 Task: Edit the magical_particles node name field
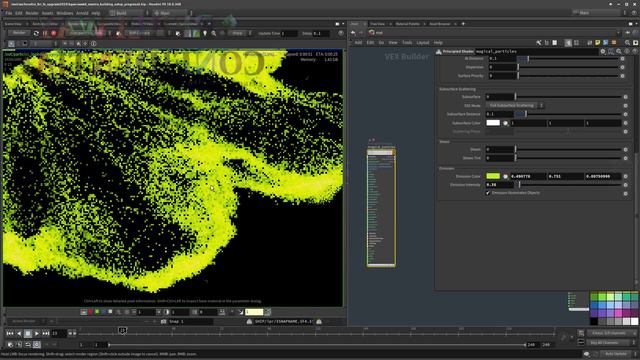(536, 51)
